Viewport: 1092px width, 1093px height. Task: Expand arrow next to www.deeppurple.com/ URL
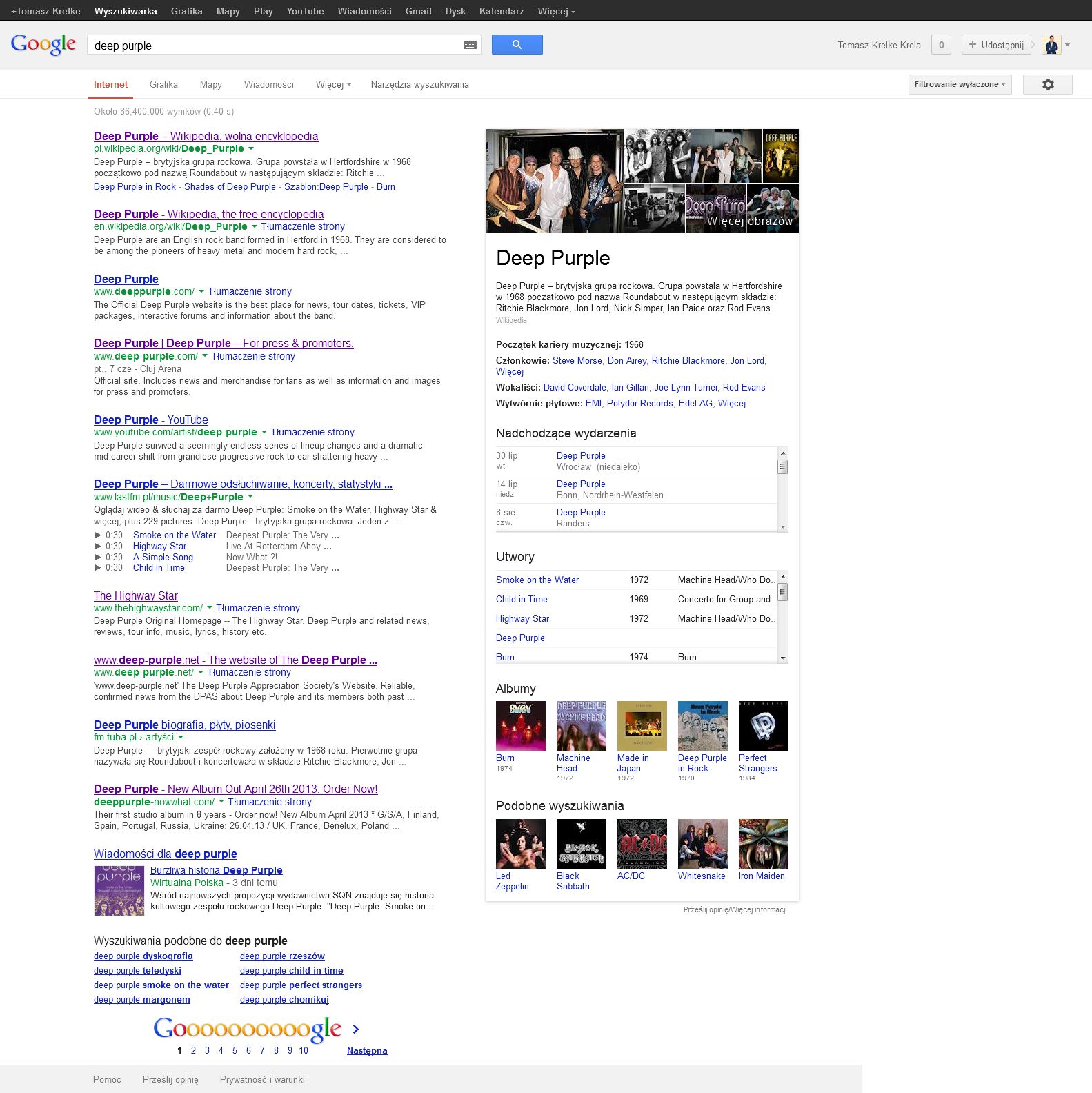point(201,291)
